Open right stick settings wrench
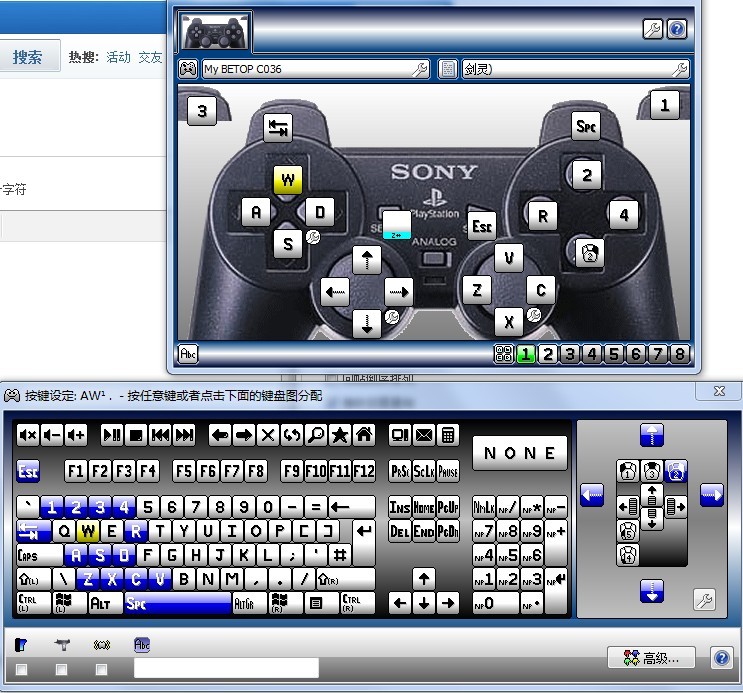Viewport: 743px width, 693px height. [x=534, y=315]
